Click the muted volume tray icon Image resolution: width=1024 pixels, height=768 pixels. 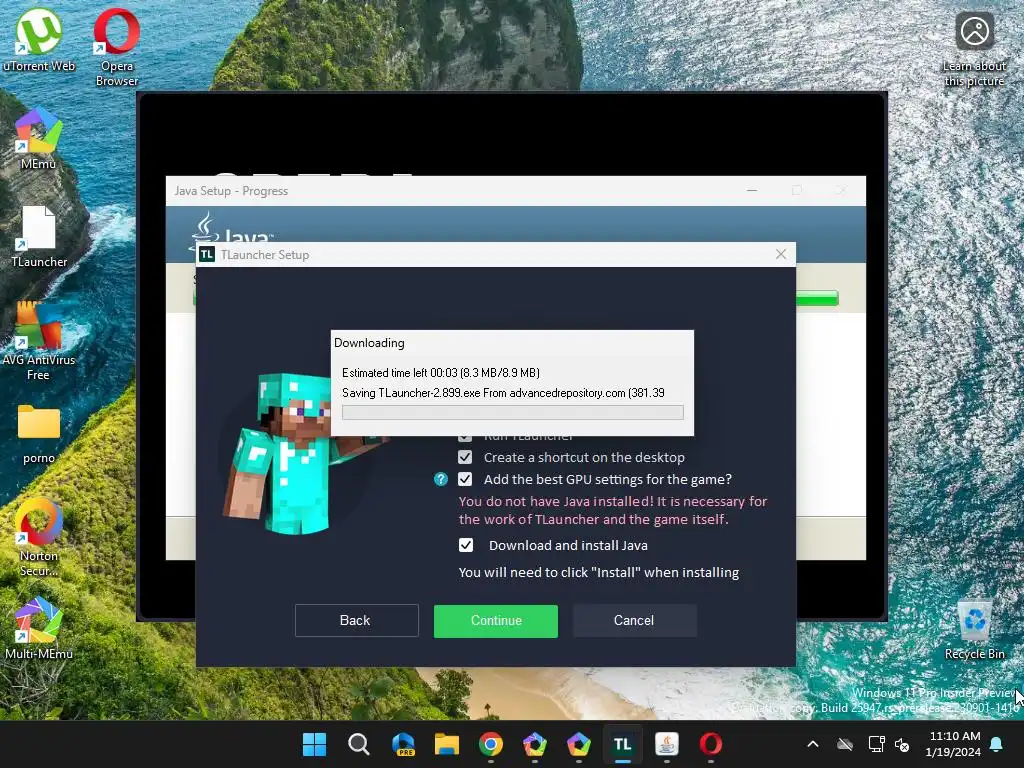(902, 744)
